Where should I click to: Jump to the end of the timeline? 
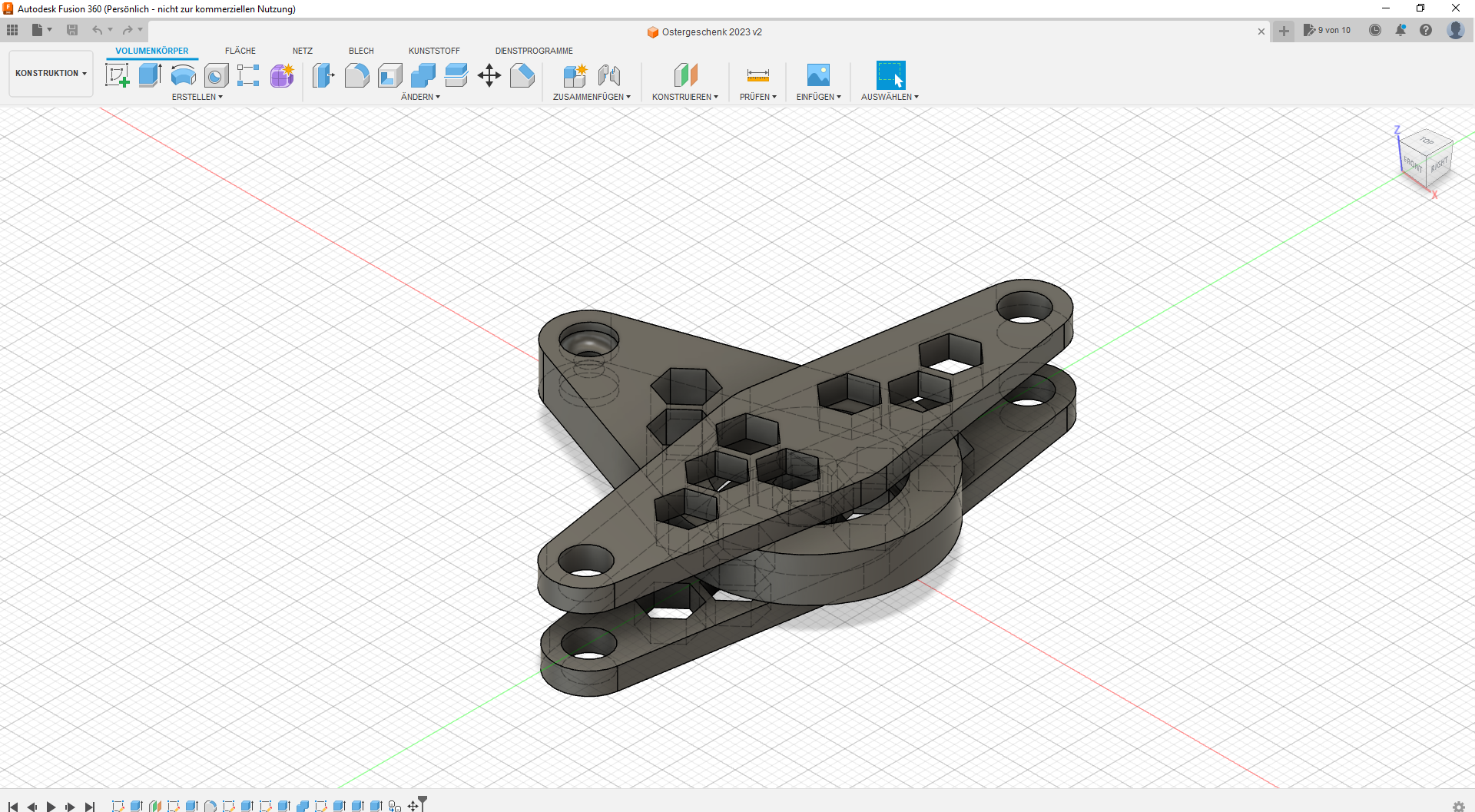pos(90,807)
